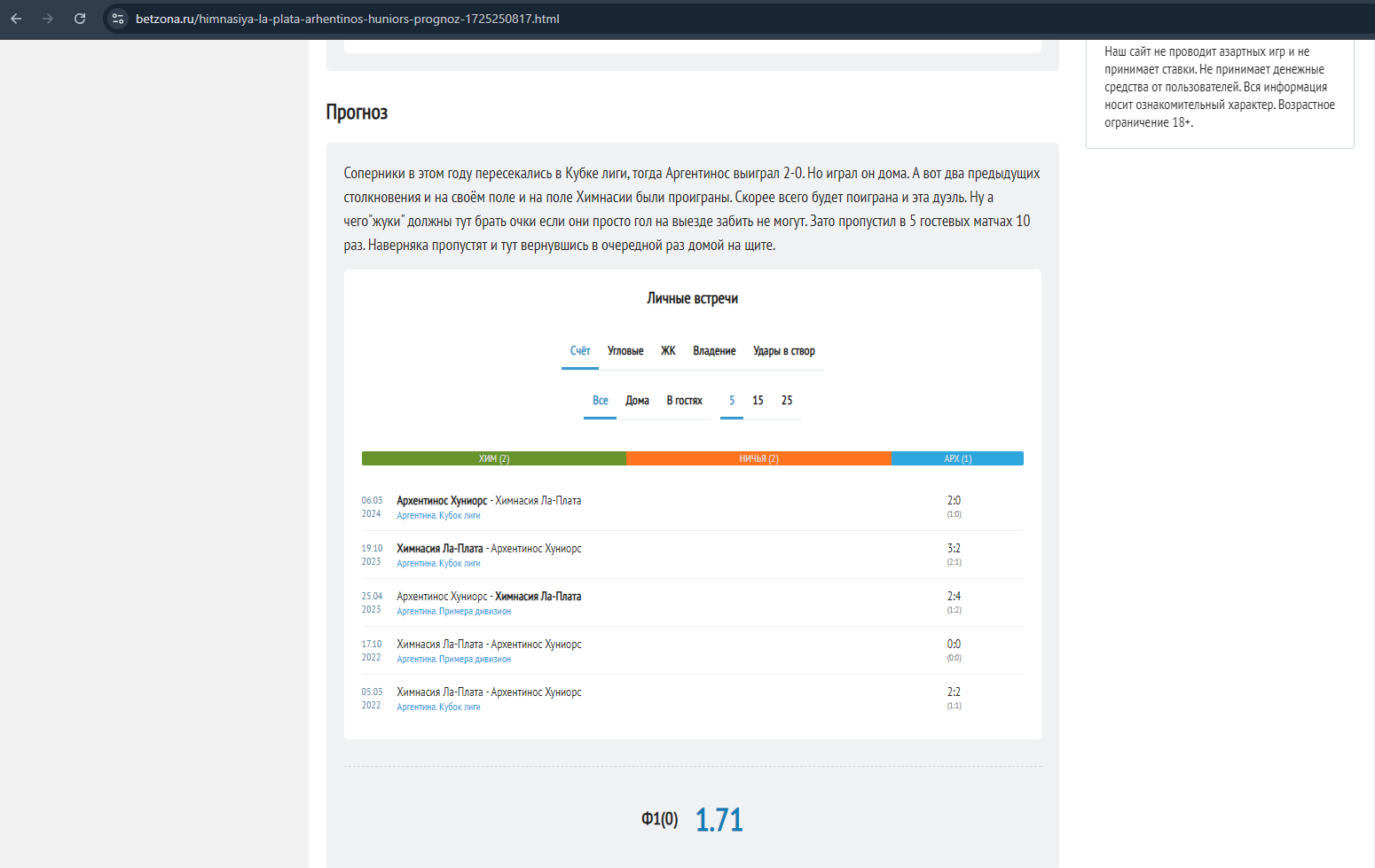Image resolution: width=1375 pixels, height=868 pixels.
Task: Show last 25 matches
Action: click(x=787, y=401)
